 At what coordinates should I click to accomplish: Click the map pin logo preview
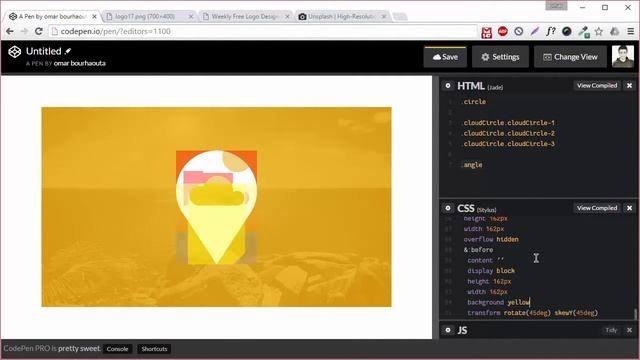pos(216,207)
